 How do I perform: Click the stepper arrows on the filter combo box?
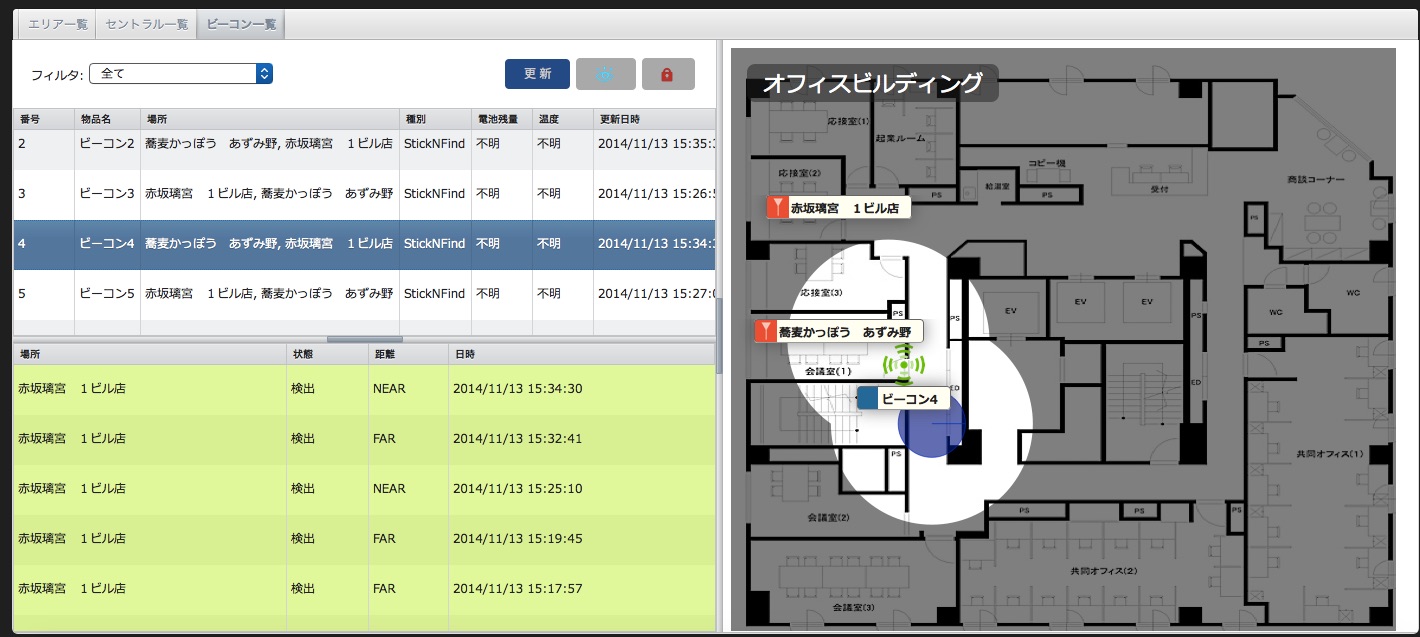[x=262, y=73]
